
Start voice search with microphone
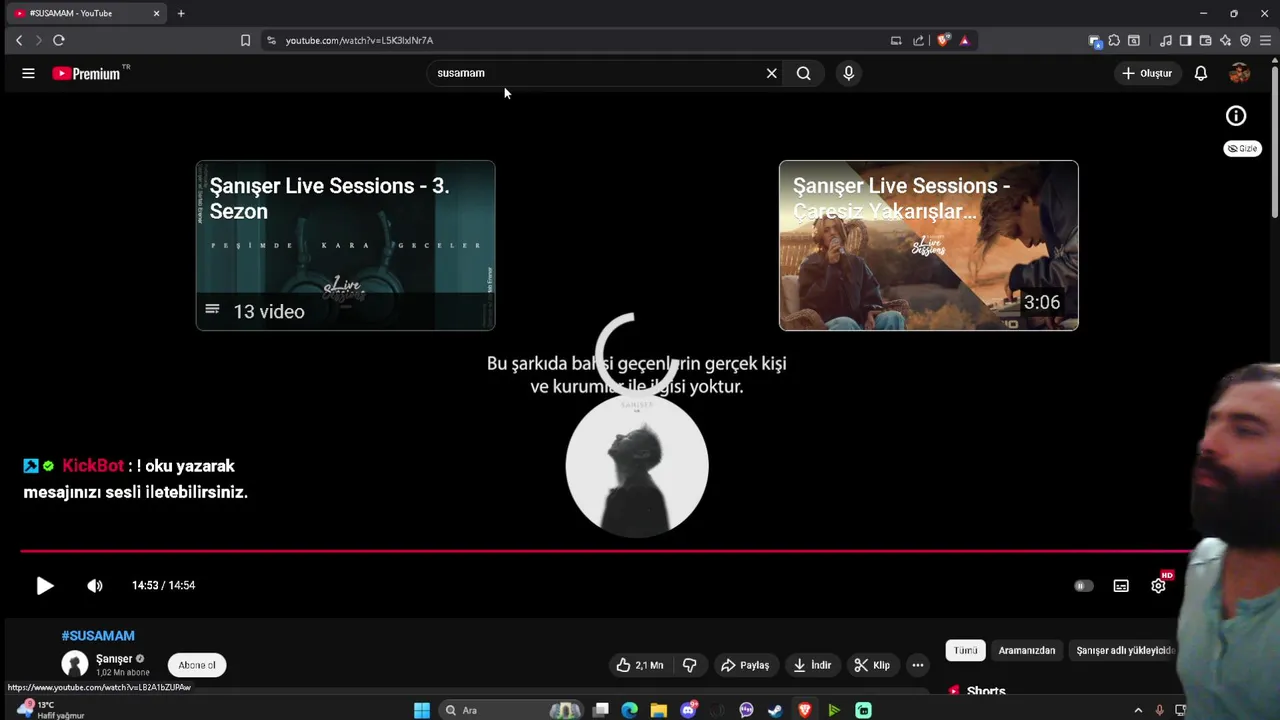(848, 73)
